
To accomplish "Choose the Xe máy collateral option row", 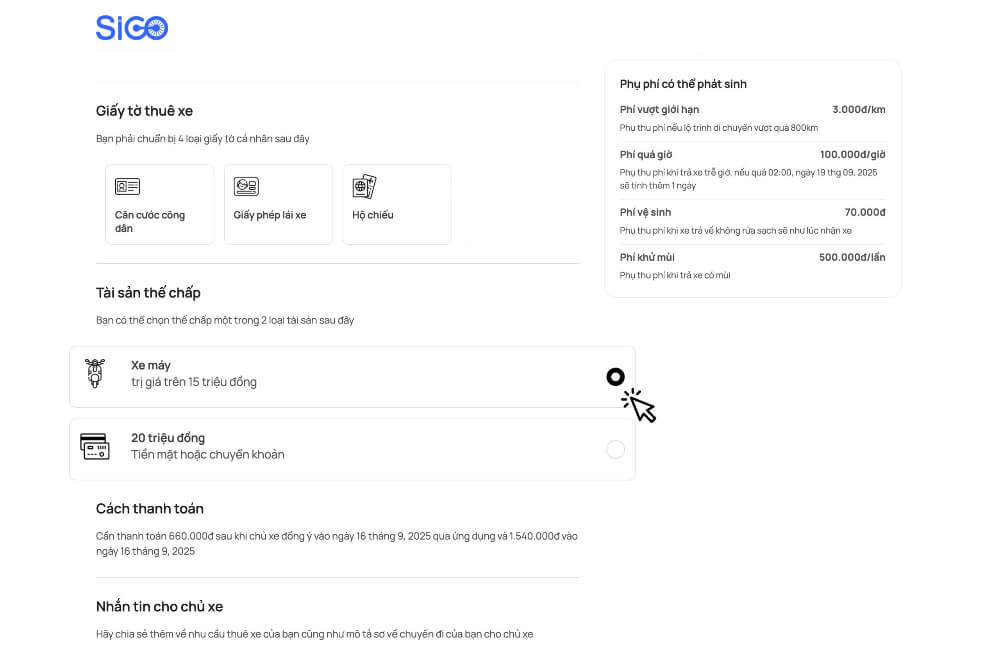I will click(x=350, y=377).
